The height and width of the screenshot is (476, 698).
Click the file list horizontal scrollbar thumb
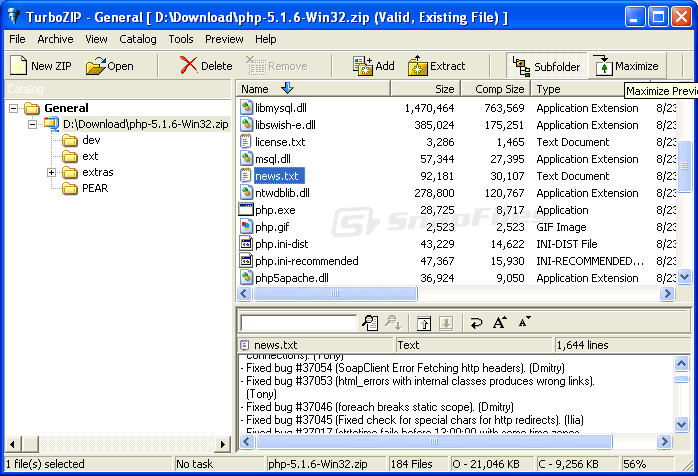(x=335, y=293)
